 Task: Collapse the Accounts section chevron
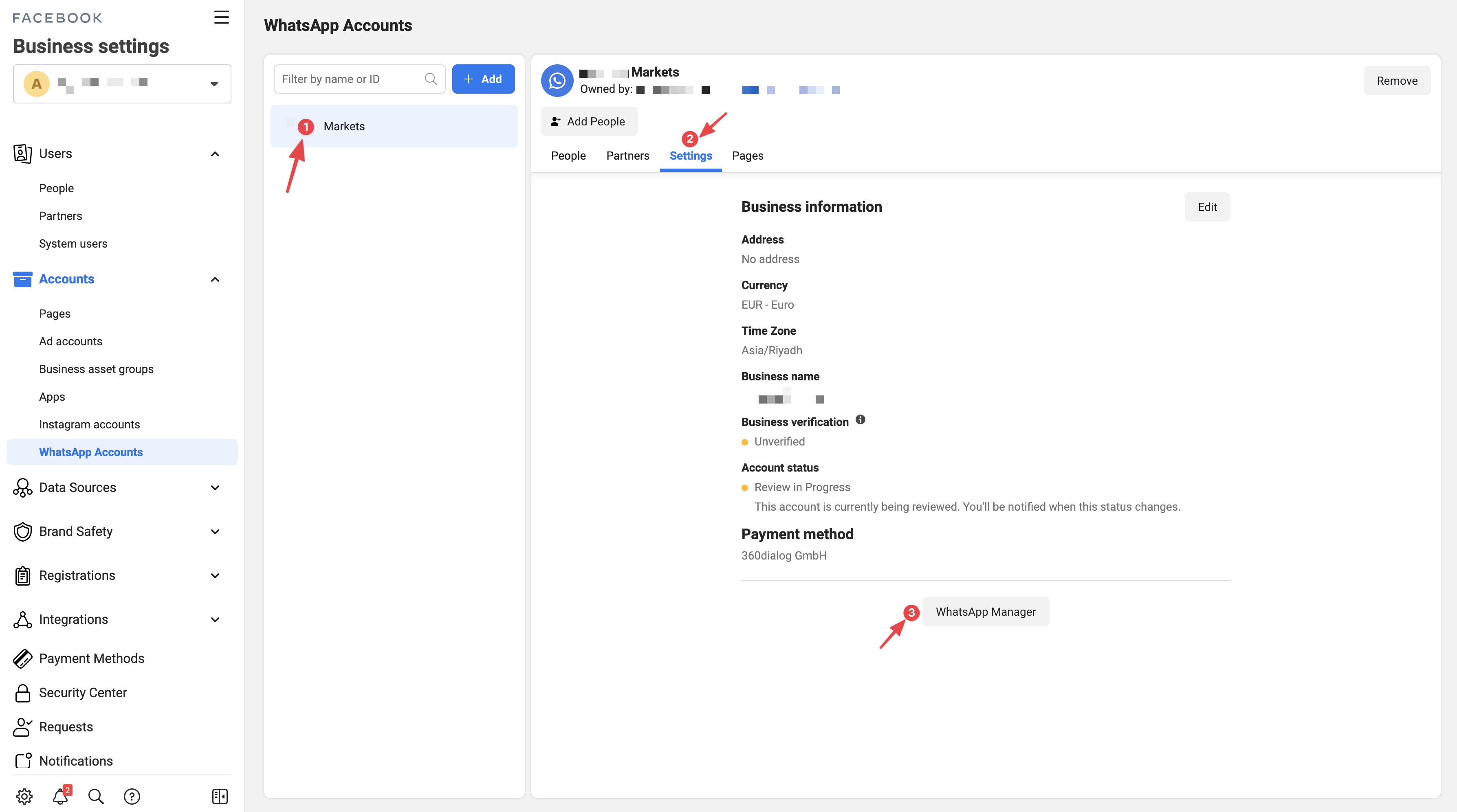coord(215,279)
